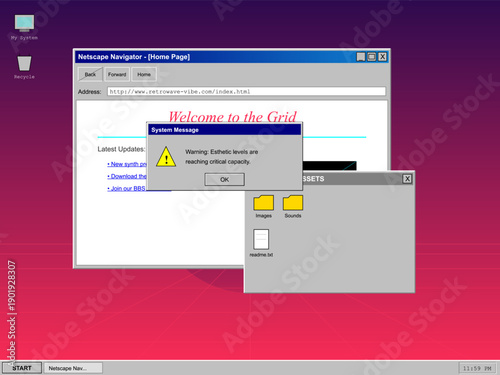Open the My System desktop icon
The image size is (500, 375).
click(x=24, y=27)
